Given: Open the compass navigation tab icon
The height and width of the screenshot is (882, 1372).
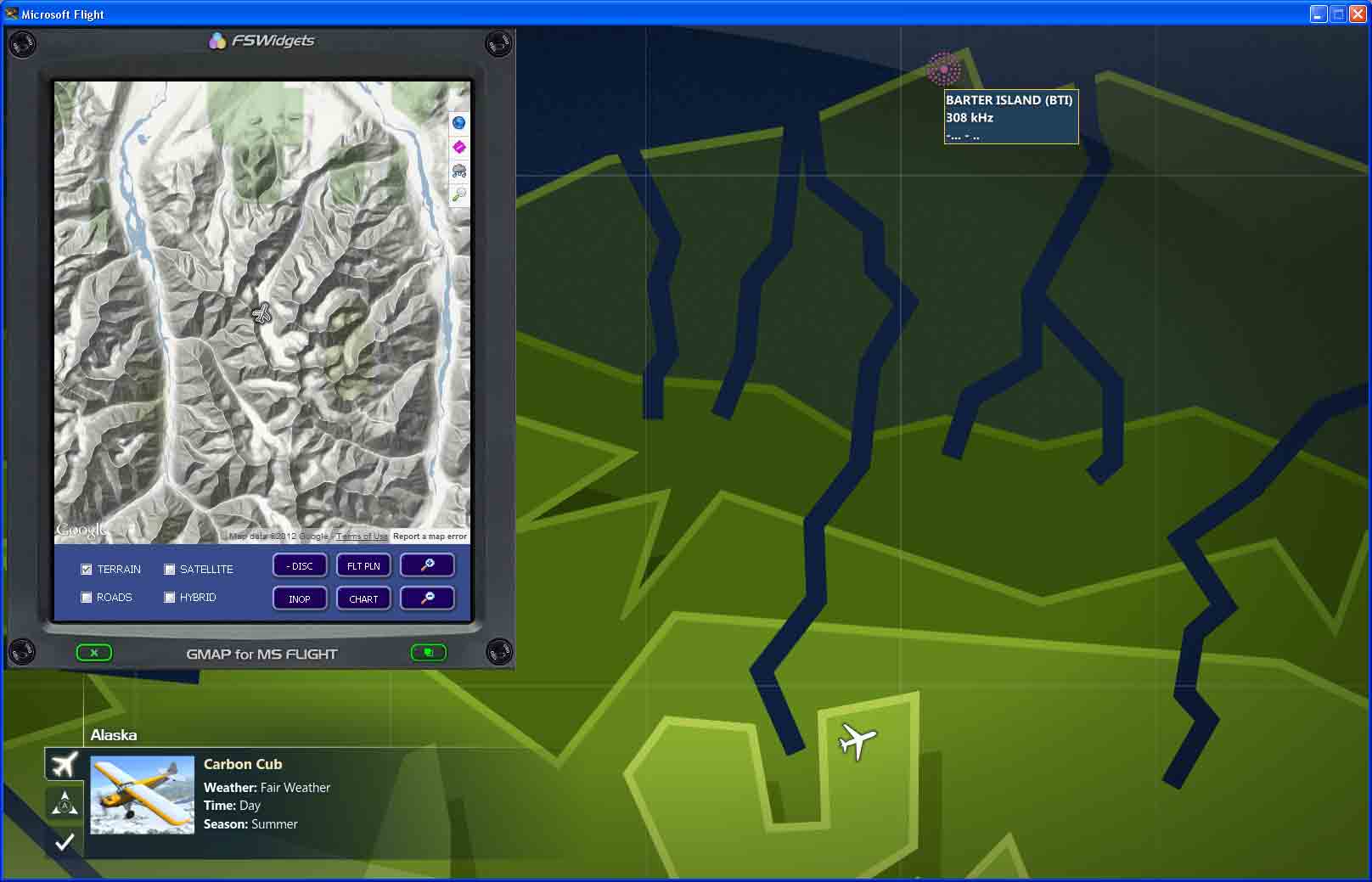Looking at the screenshot, I should (65, 802).
